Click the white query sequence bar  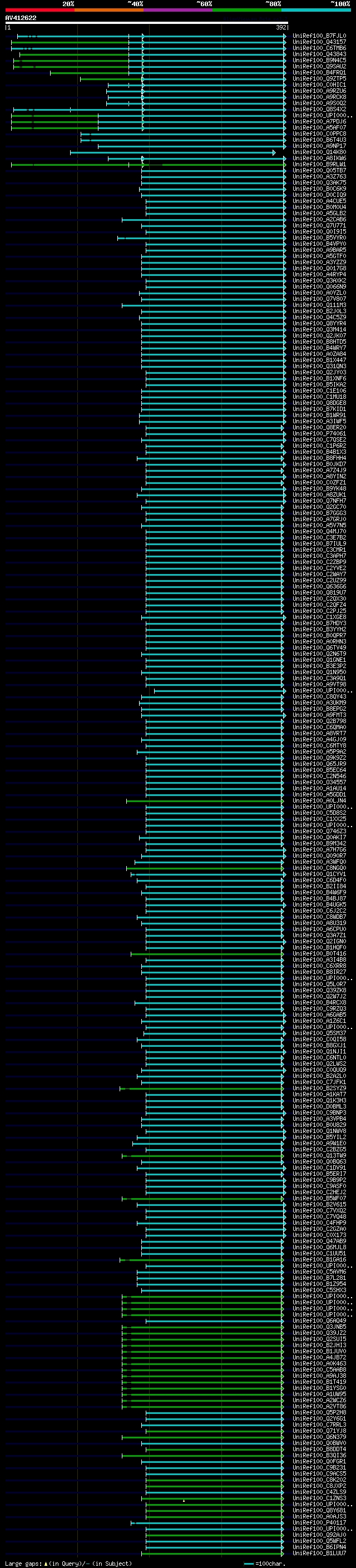pos(147,23)
